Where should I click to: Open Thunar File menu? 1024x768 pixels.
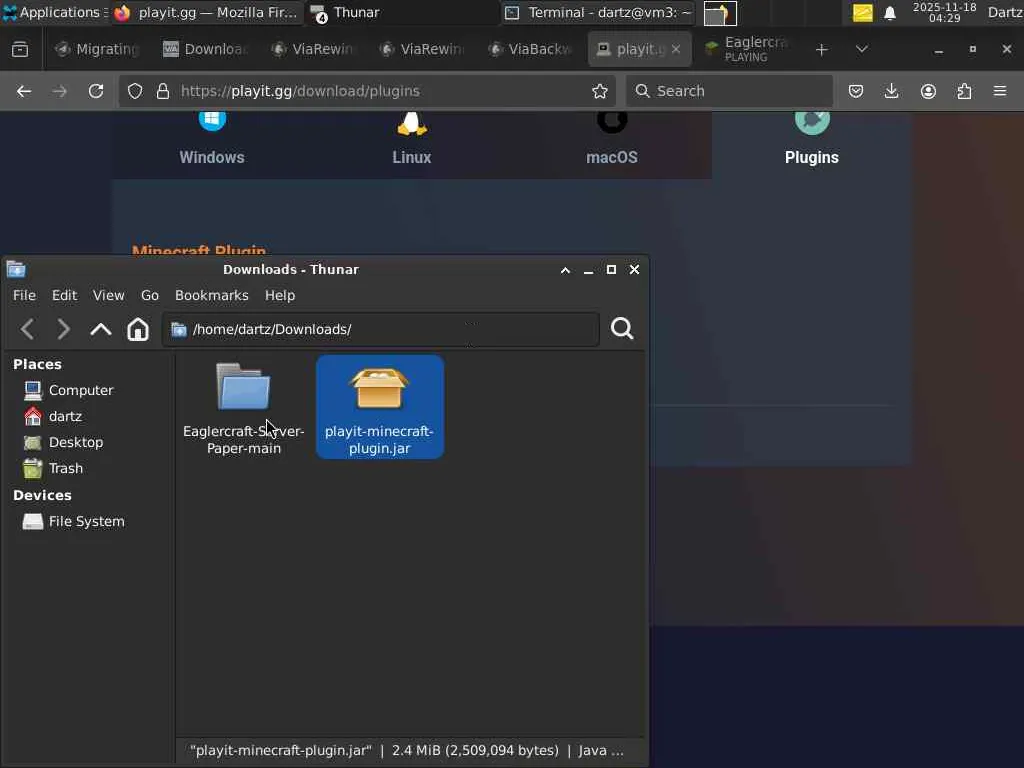(24, 295)
